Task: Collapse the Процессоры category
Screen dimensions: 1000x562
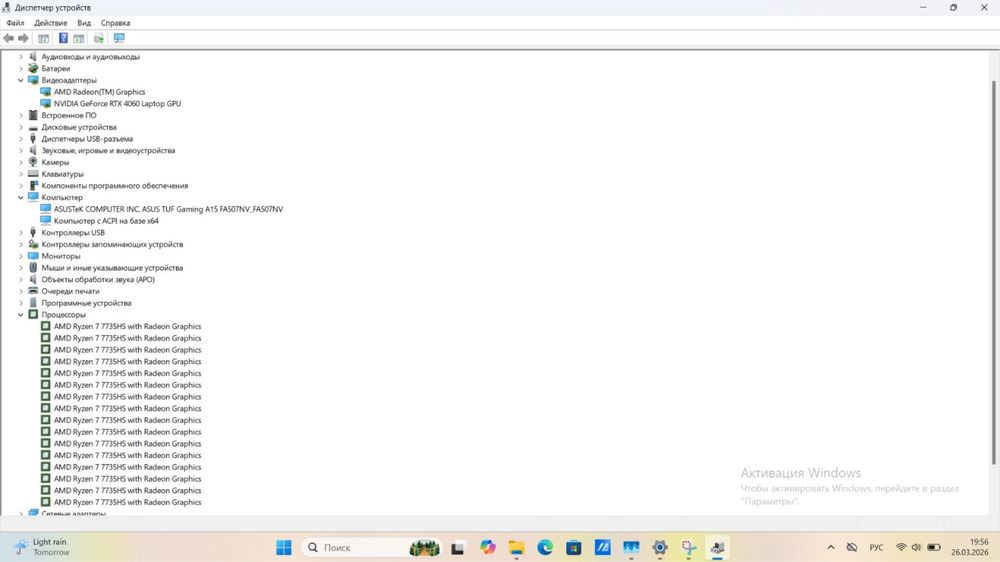Action: (20, 314)
